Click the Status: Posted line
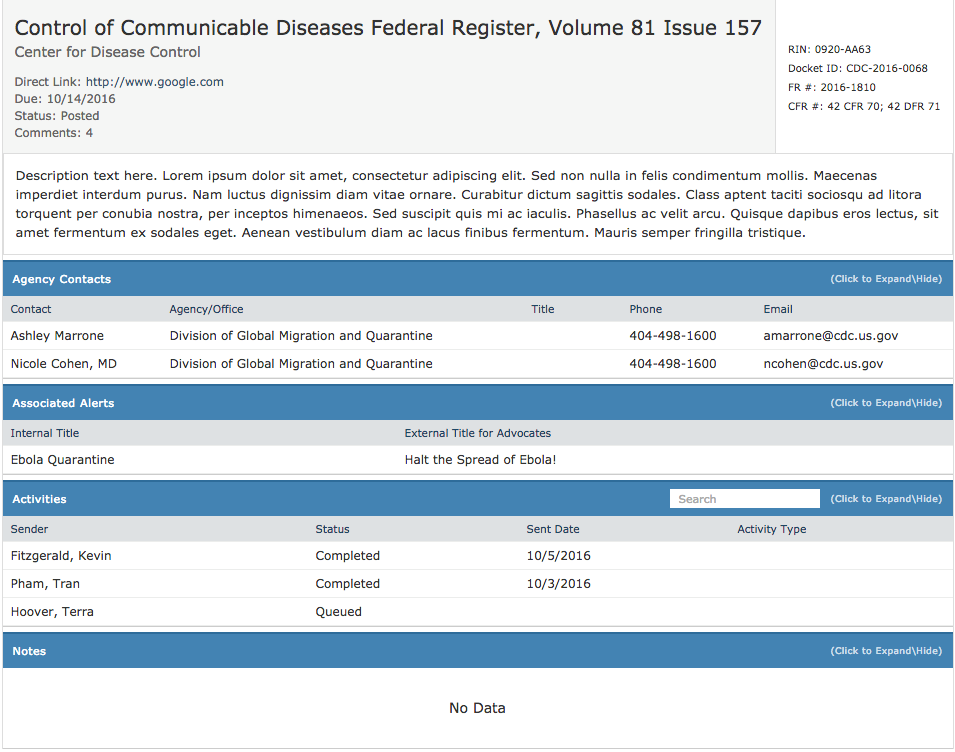 (x=57, y=116)
